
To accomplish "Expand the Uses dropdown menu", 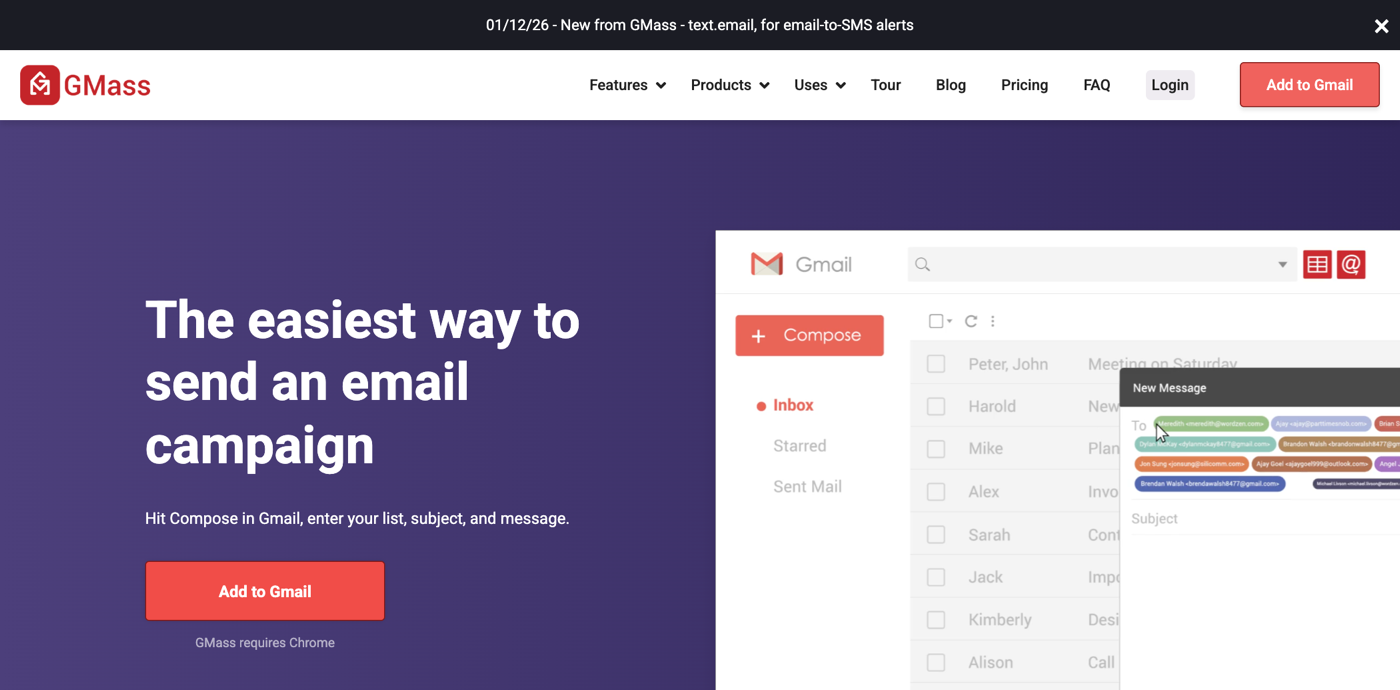I will point(820,85).
